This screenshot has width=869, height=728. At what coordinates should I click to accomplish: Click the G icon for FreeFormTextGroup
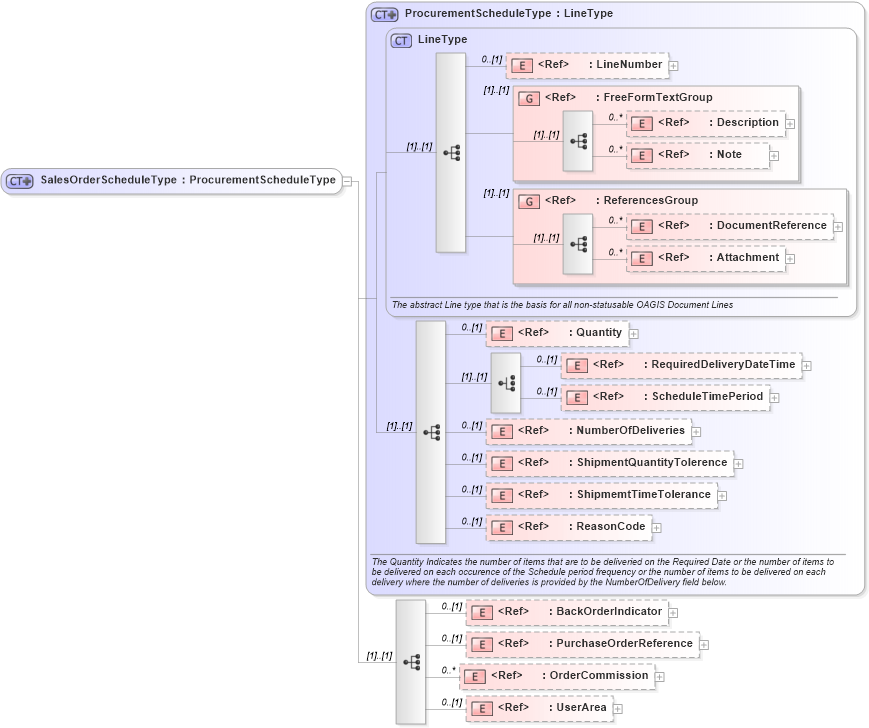coord(530,97)
